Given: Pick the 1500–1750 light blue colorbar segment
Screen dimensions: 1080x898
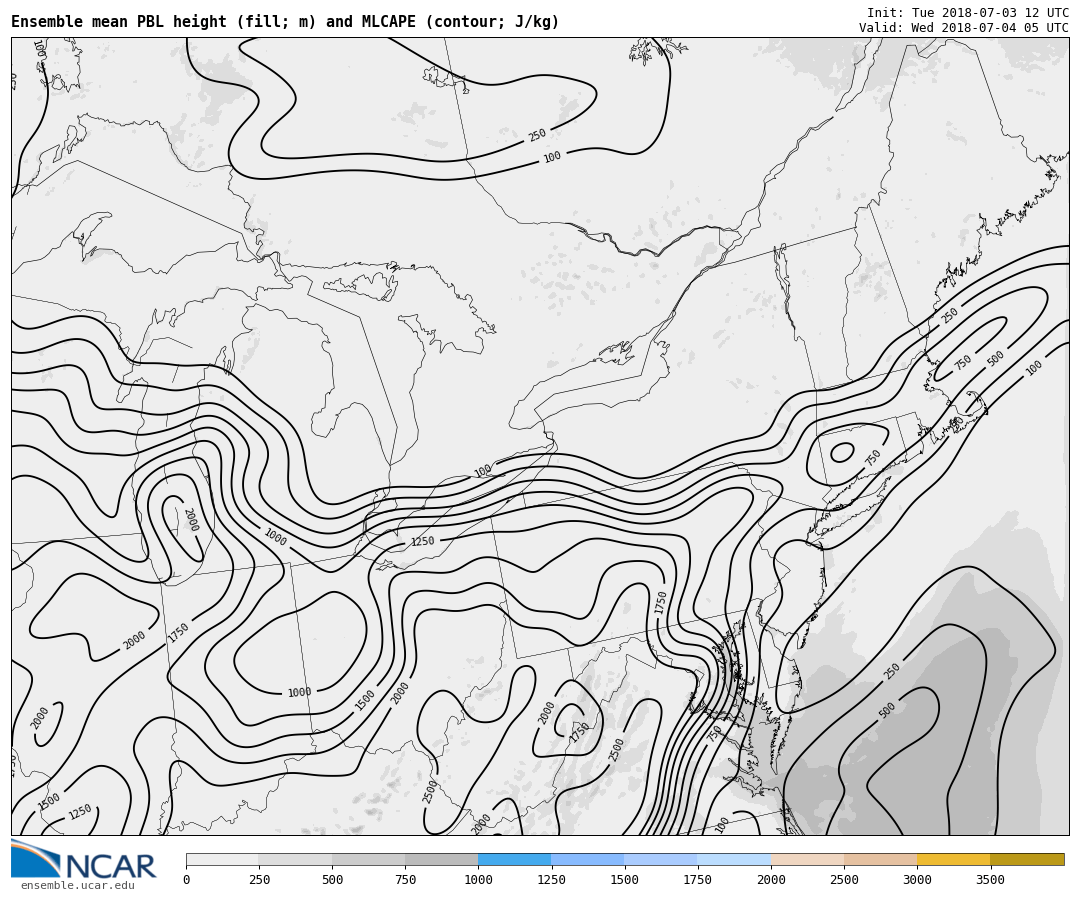Looking at the screenshot, I should (661, 859).
